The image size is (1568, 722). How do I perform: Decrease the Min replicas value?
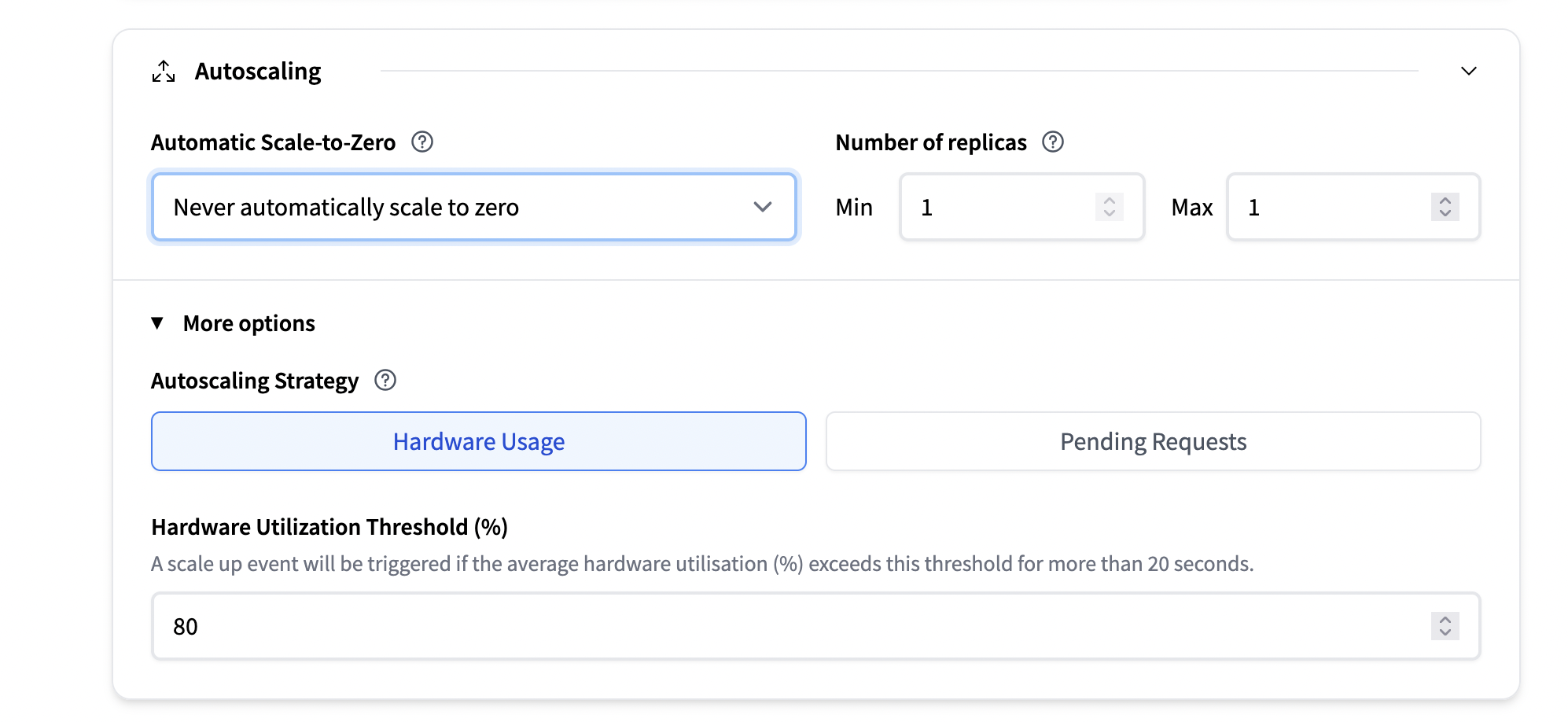[1110, 214]
